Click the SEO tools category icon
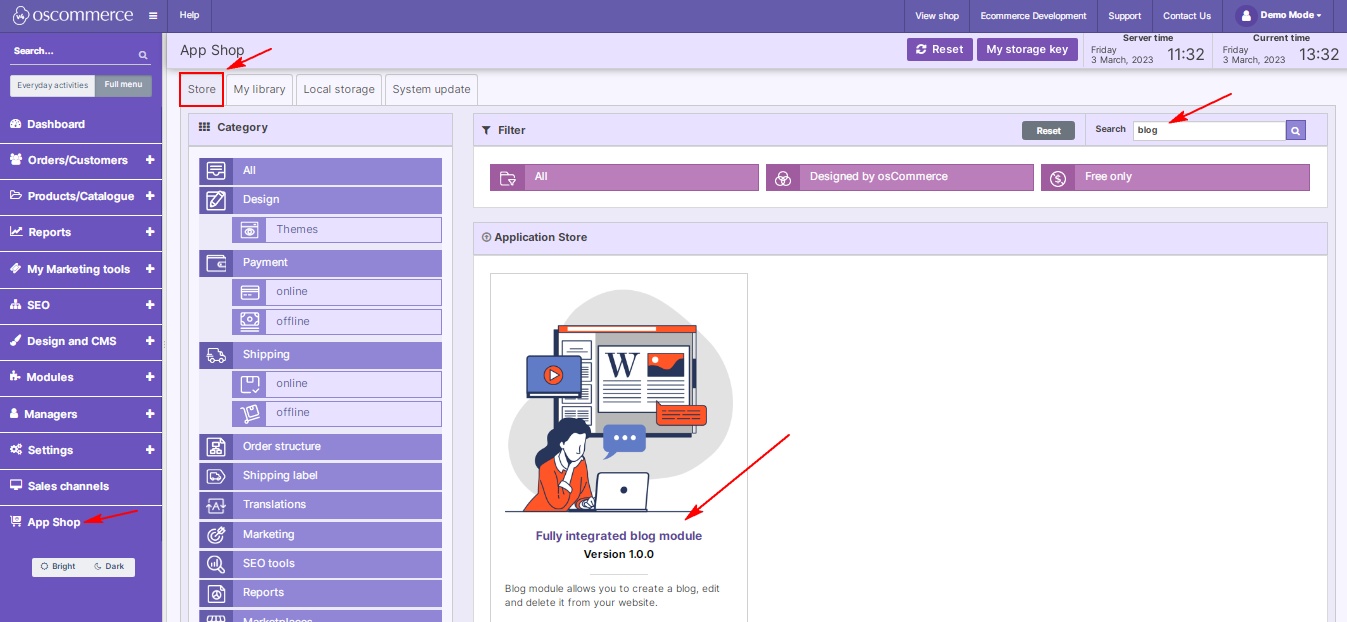1347x622 pixels. click(x=216, y=564)
